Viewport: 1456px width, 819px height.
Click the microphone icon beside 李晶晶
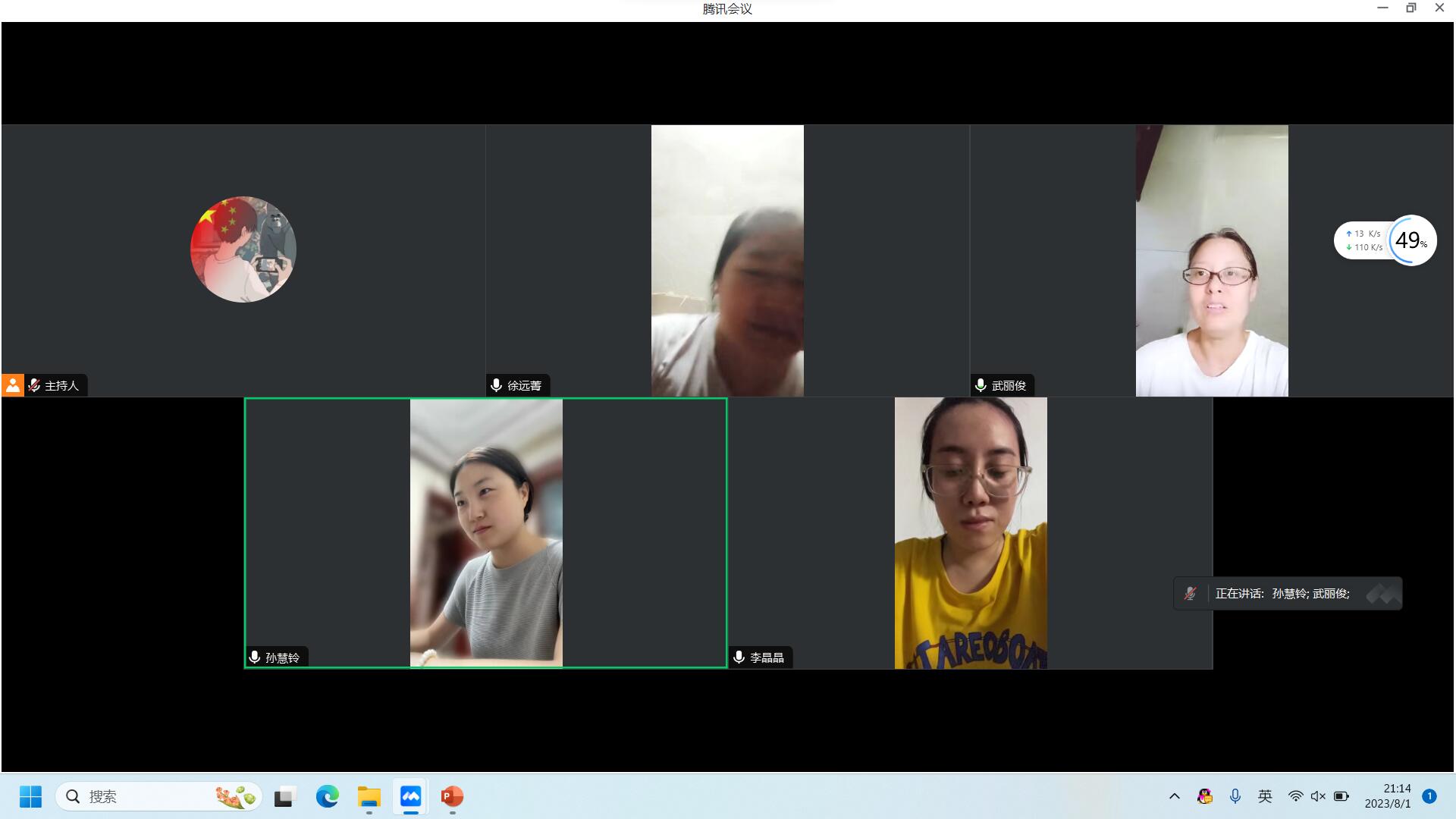point(739,657)
